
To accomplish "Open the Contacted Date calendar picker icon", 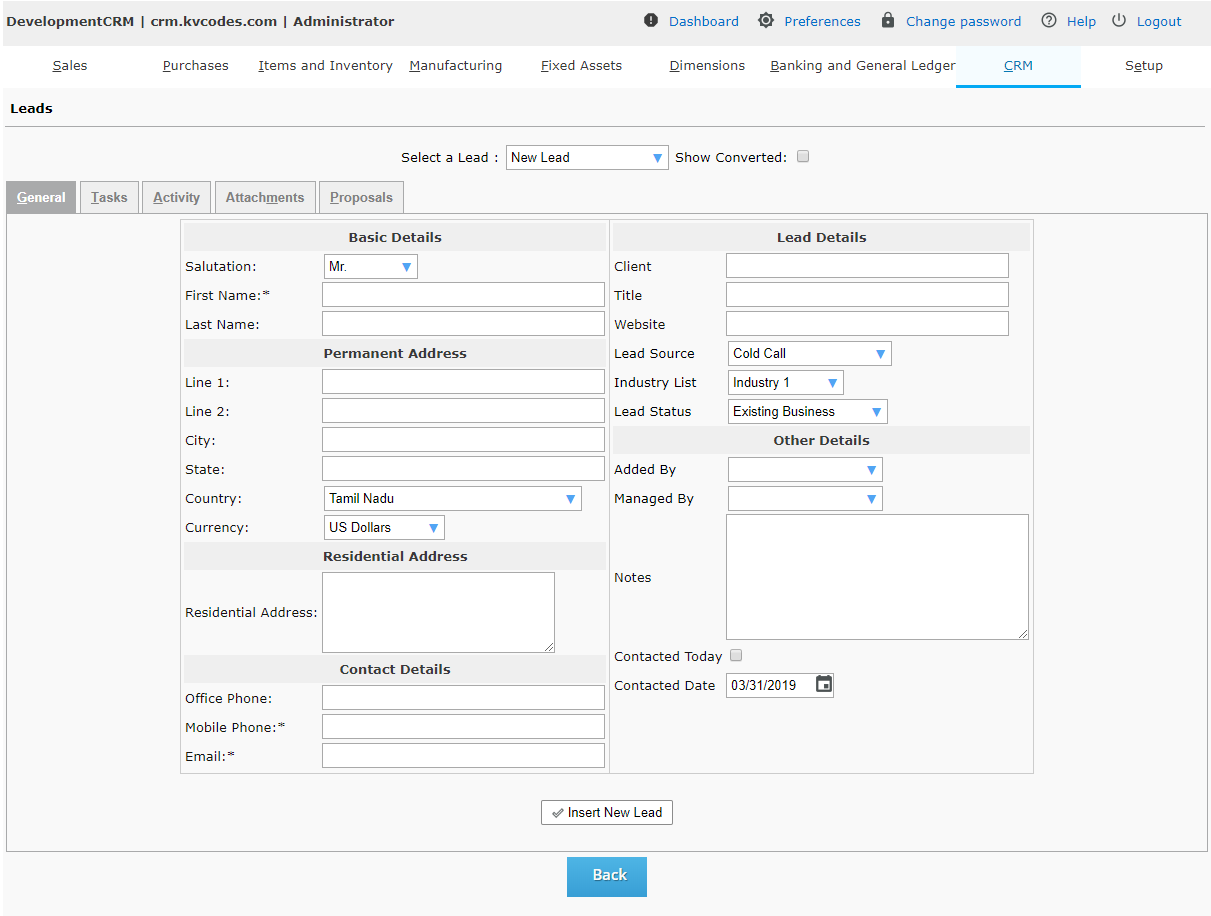I will pos(823,685).
